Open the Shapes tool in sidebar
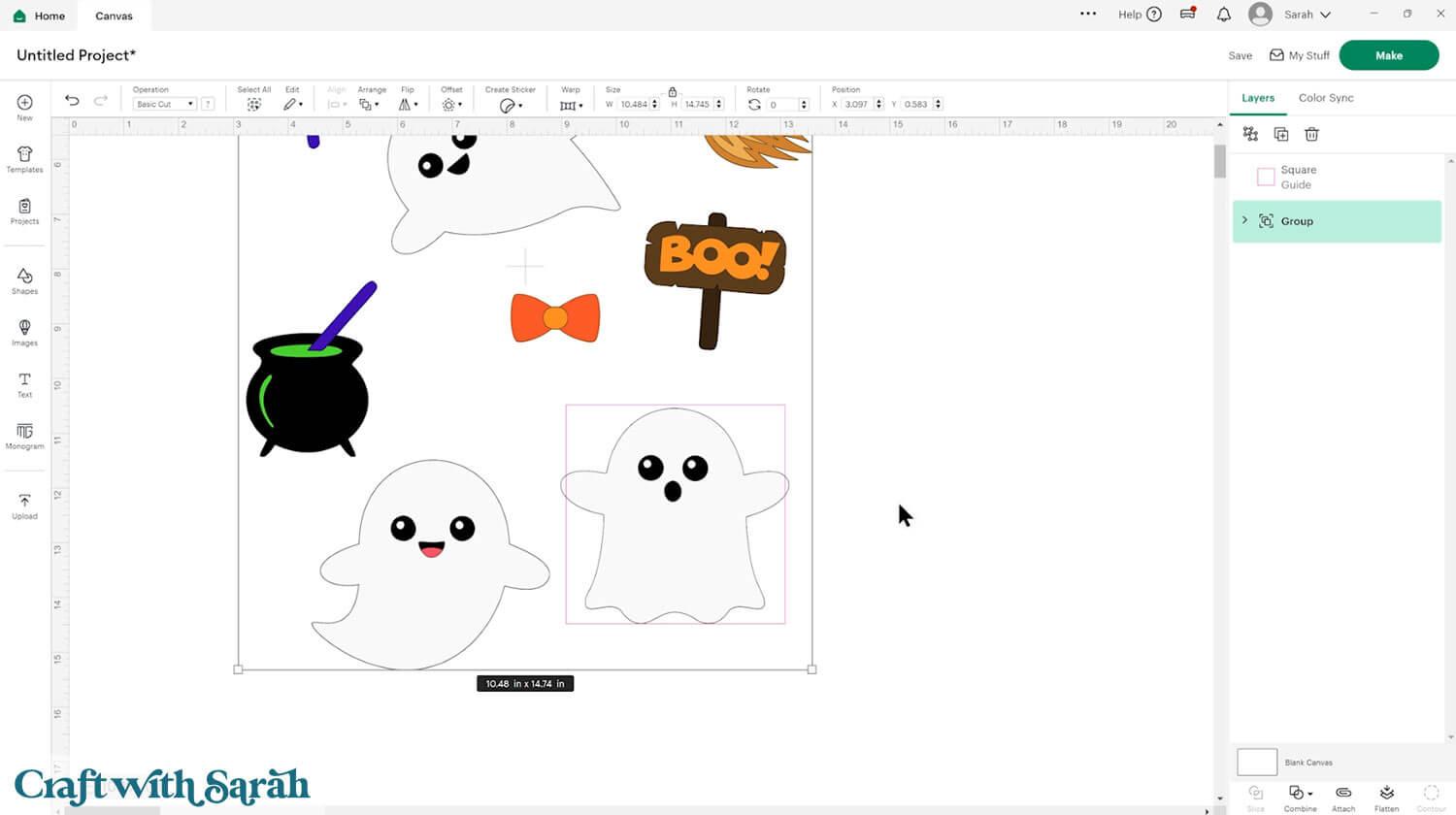The height and width of the screenshot is (815, 1456). click(x=24, y=280)
